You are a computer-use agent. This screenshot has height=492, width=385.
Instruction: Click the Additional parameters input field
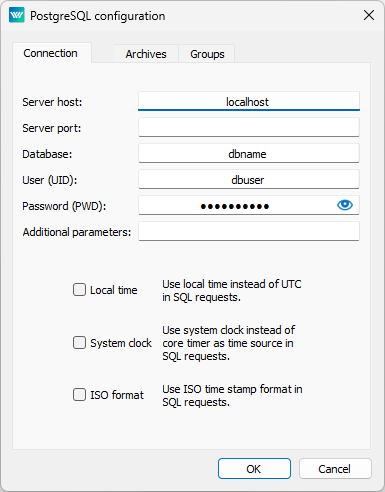249,231
